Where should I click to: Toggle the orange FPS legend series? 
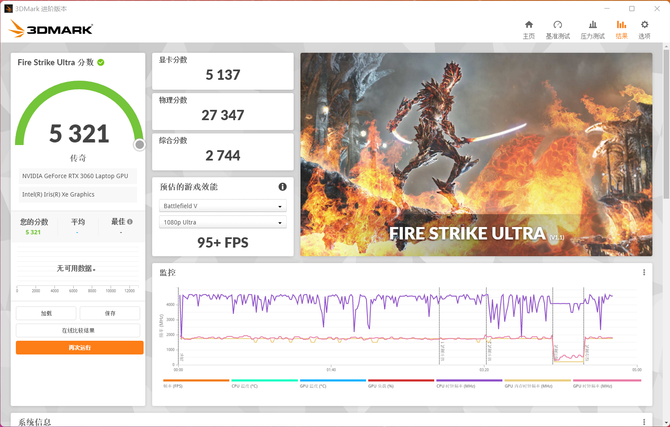pos(196,383)
